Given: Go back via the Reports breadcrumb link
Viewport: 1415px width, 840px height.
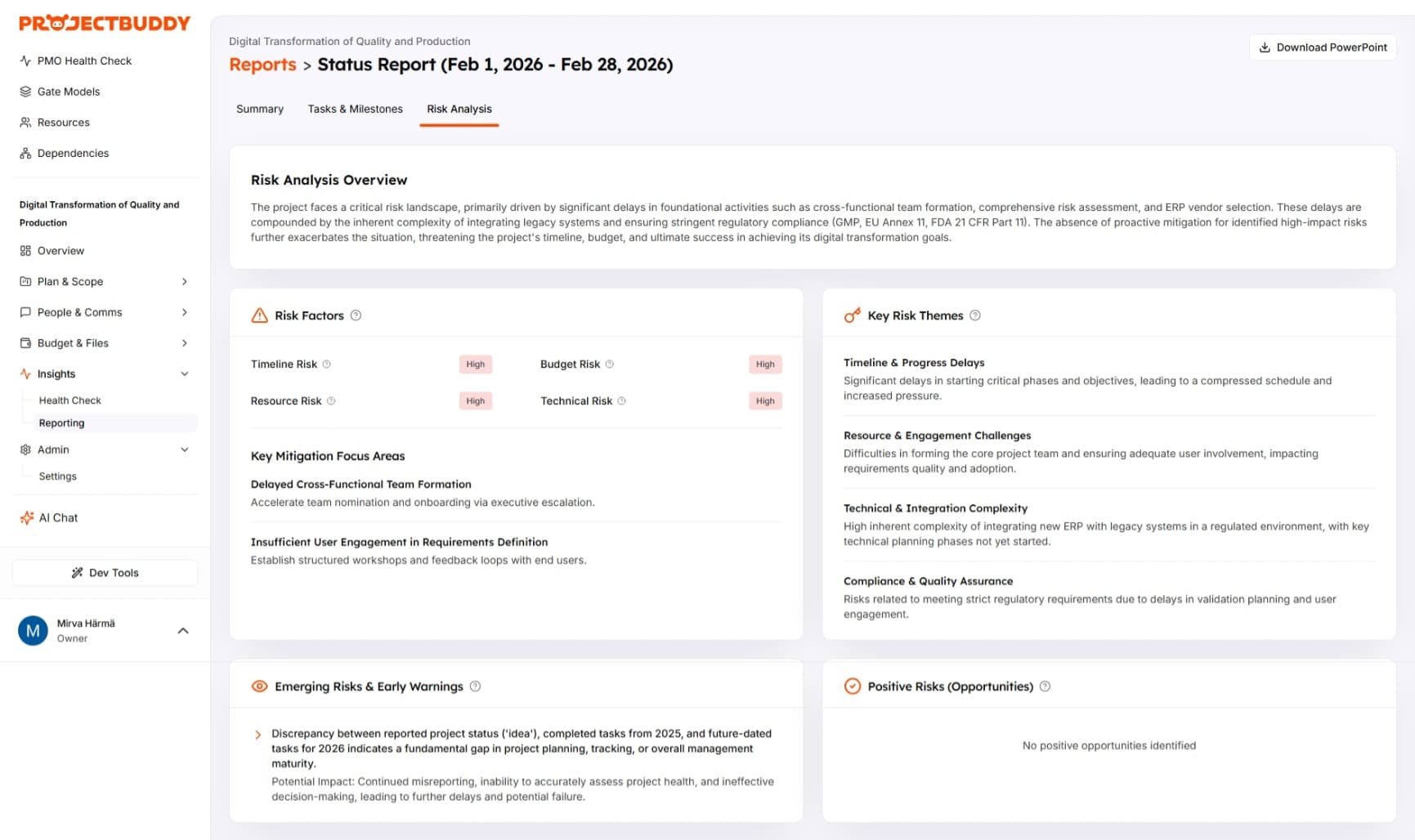Looking at the screenshot, I should coord(262,65).
